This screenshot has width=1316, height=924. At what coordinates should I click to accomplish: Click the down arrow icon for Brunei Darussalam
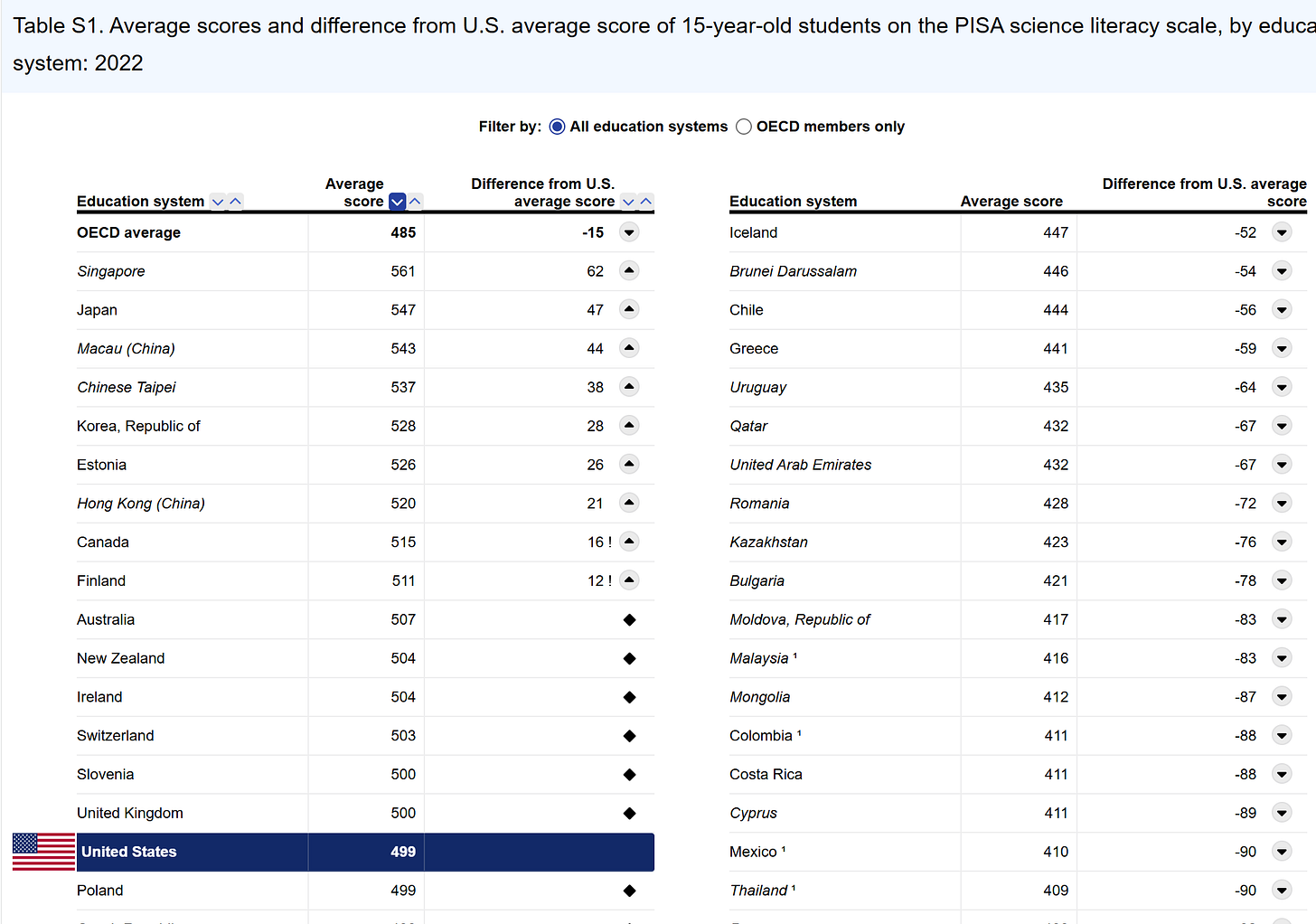(x=1282, y=270)
